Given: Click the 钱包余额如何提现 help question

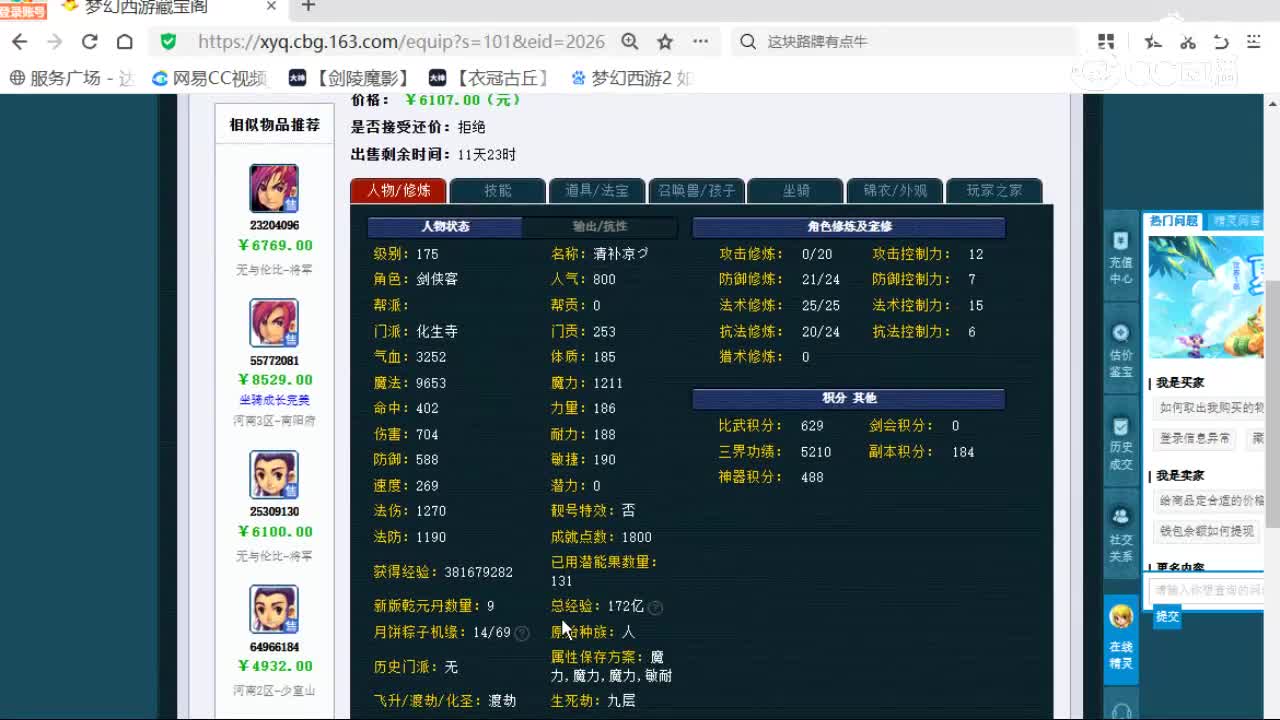Looking at the screenshot, I should pyautogui.click(x=1206, y=531).
